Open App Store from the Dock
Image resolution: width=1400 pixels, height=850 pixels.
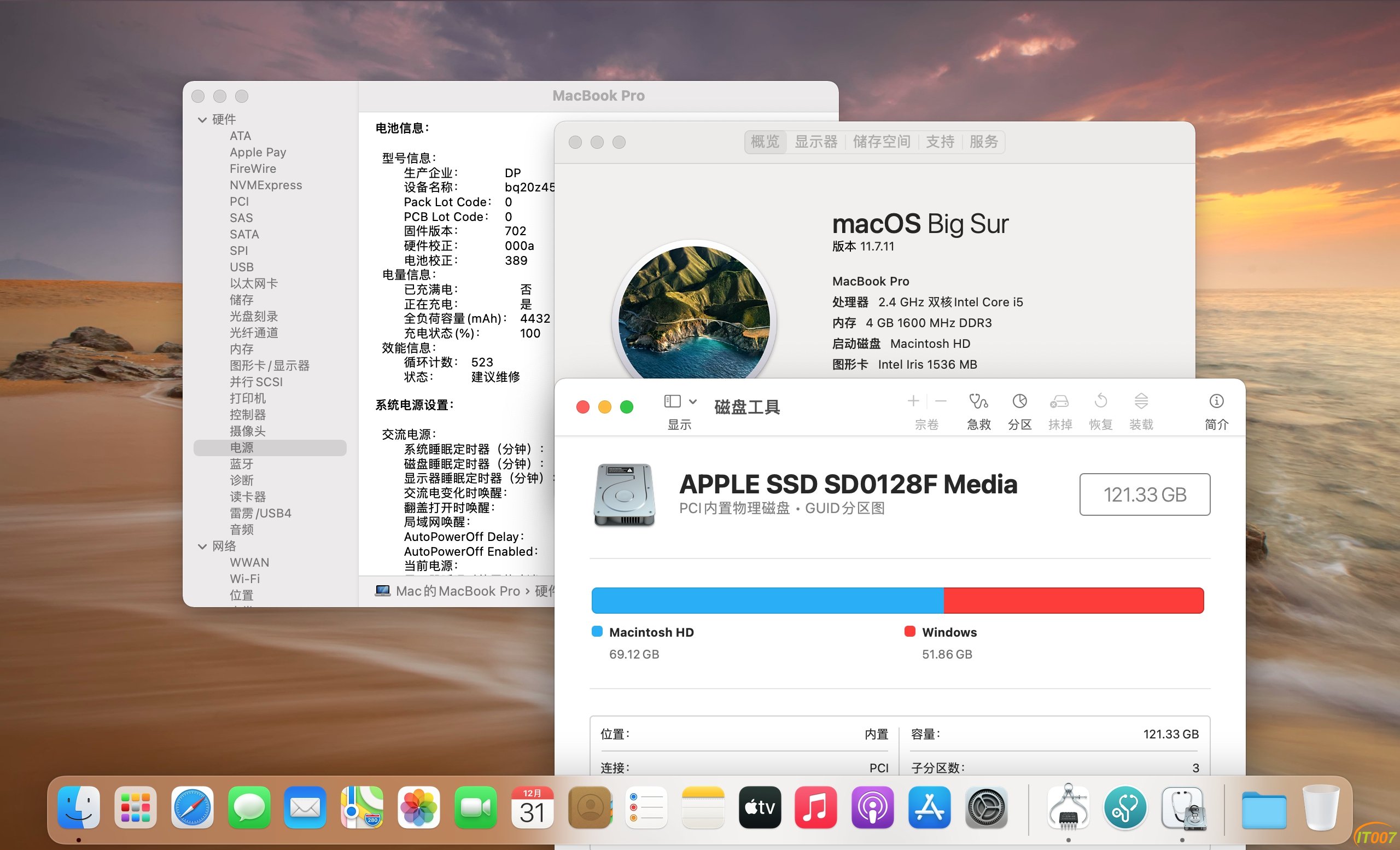click(930, 807)
